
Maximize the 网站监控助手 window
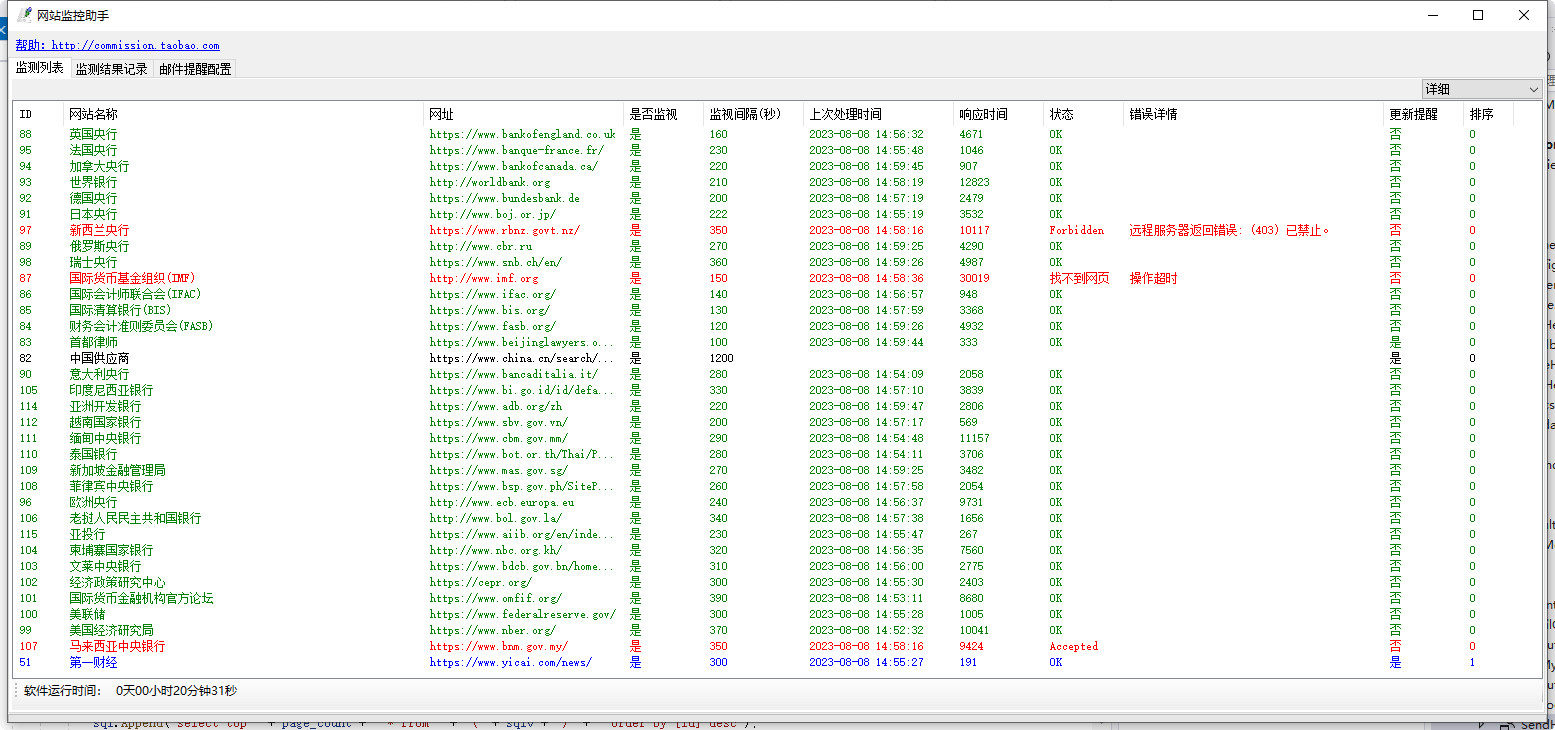1478,15
